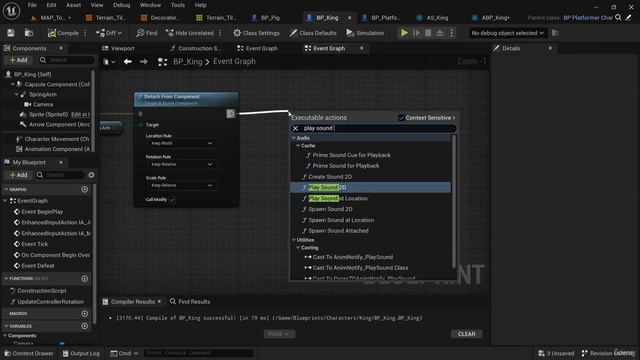Navigate back in graph history
This screenshot has height=360, width=640.
point(128,62)
